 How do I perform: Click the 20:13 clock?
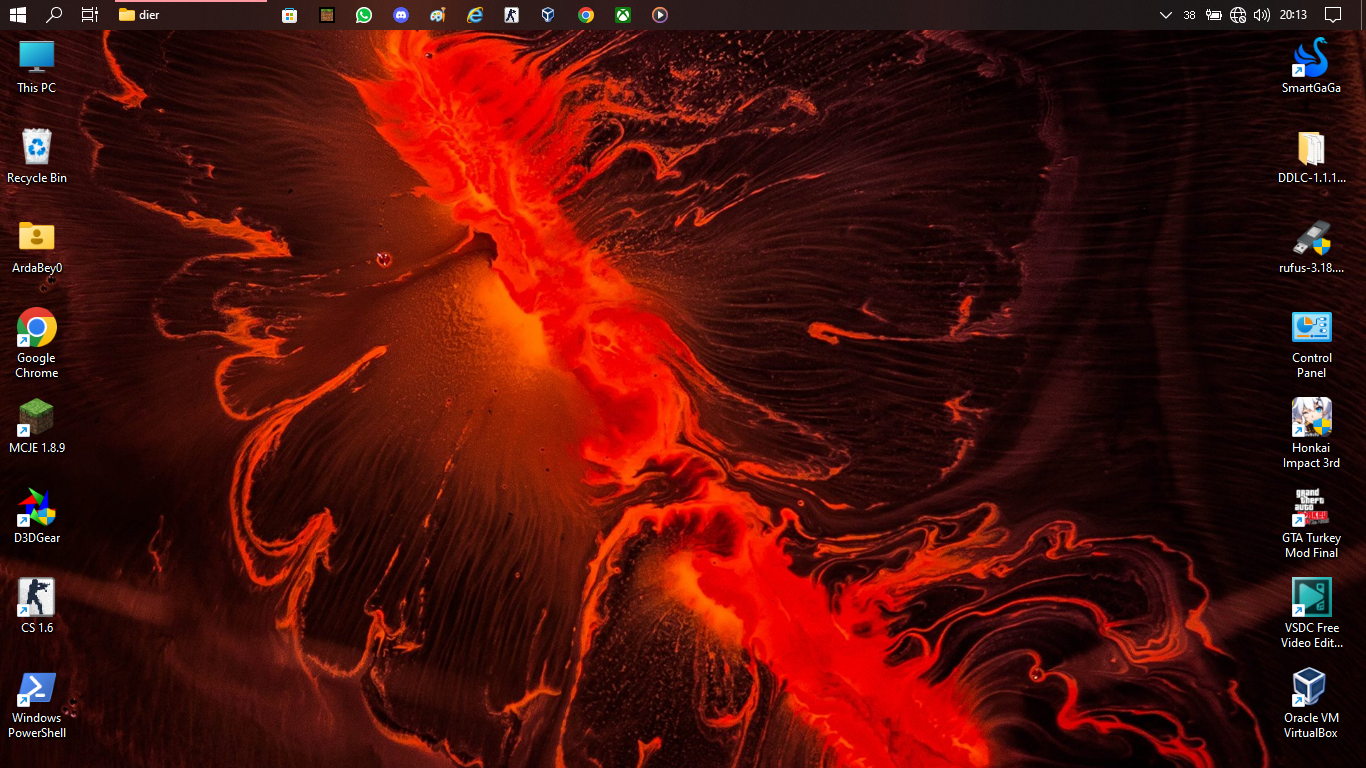[x=1293, y=15]
